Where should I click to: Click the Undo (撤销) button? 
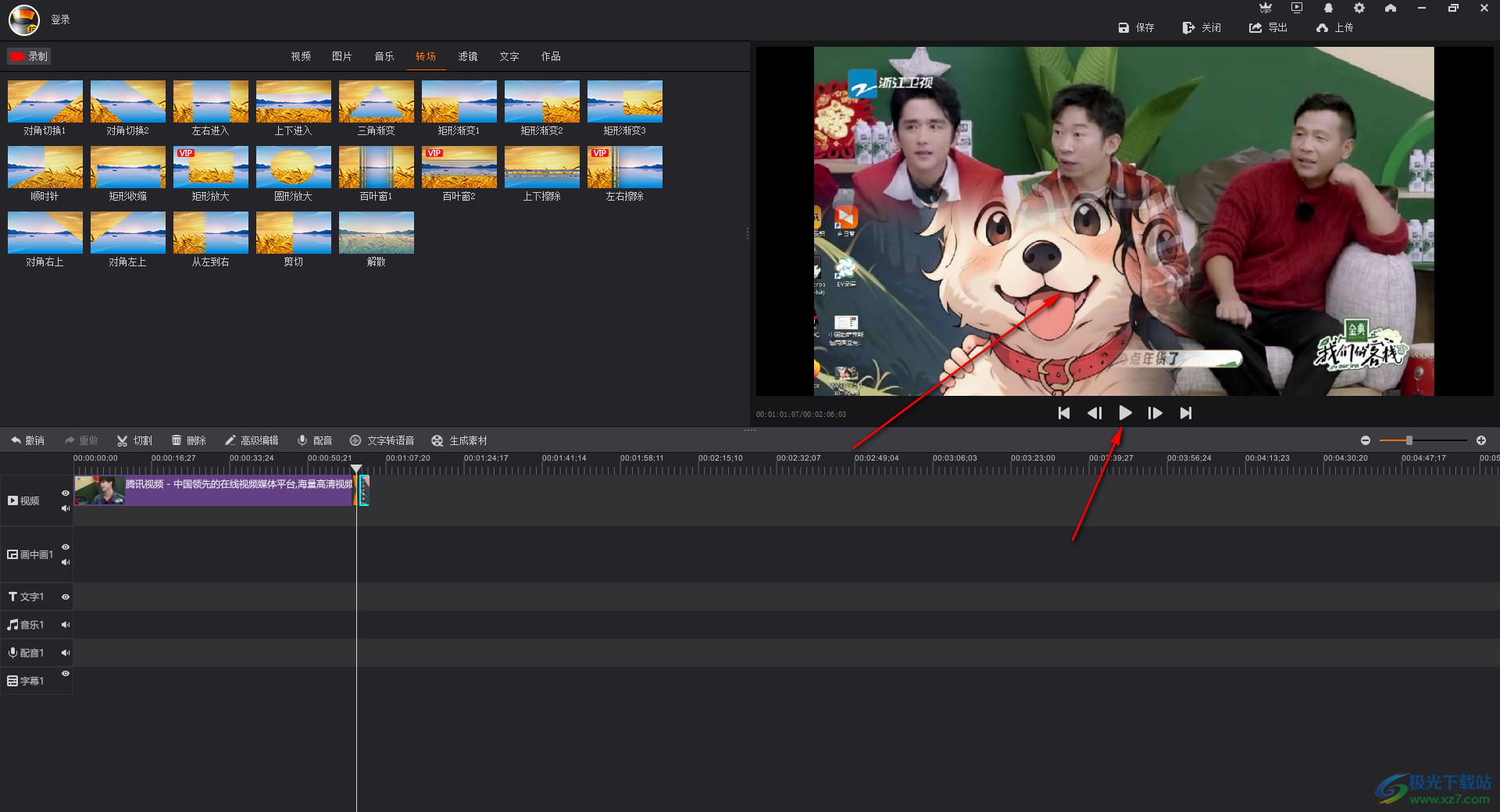coord(27,440)
